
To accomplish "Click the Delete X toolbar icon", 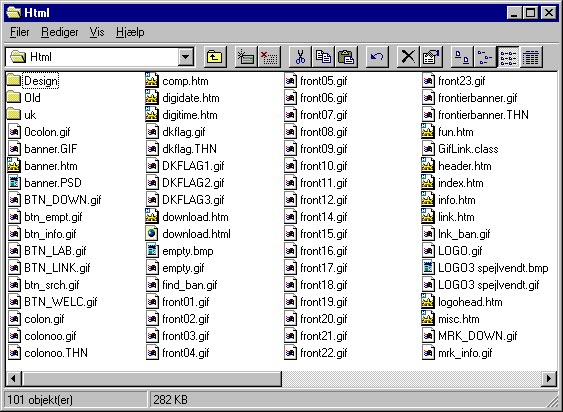I will [408, 57].
